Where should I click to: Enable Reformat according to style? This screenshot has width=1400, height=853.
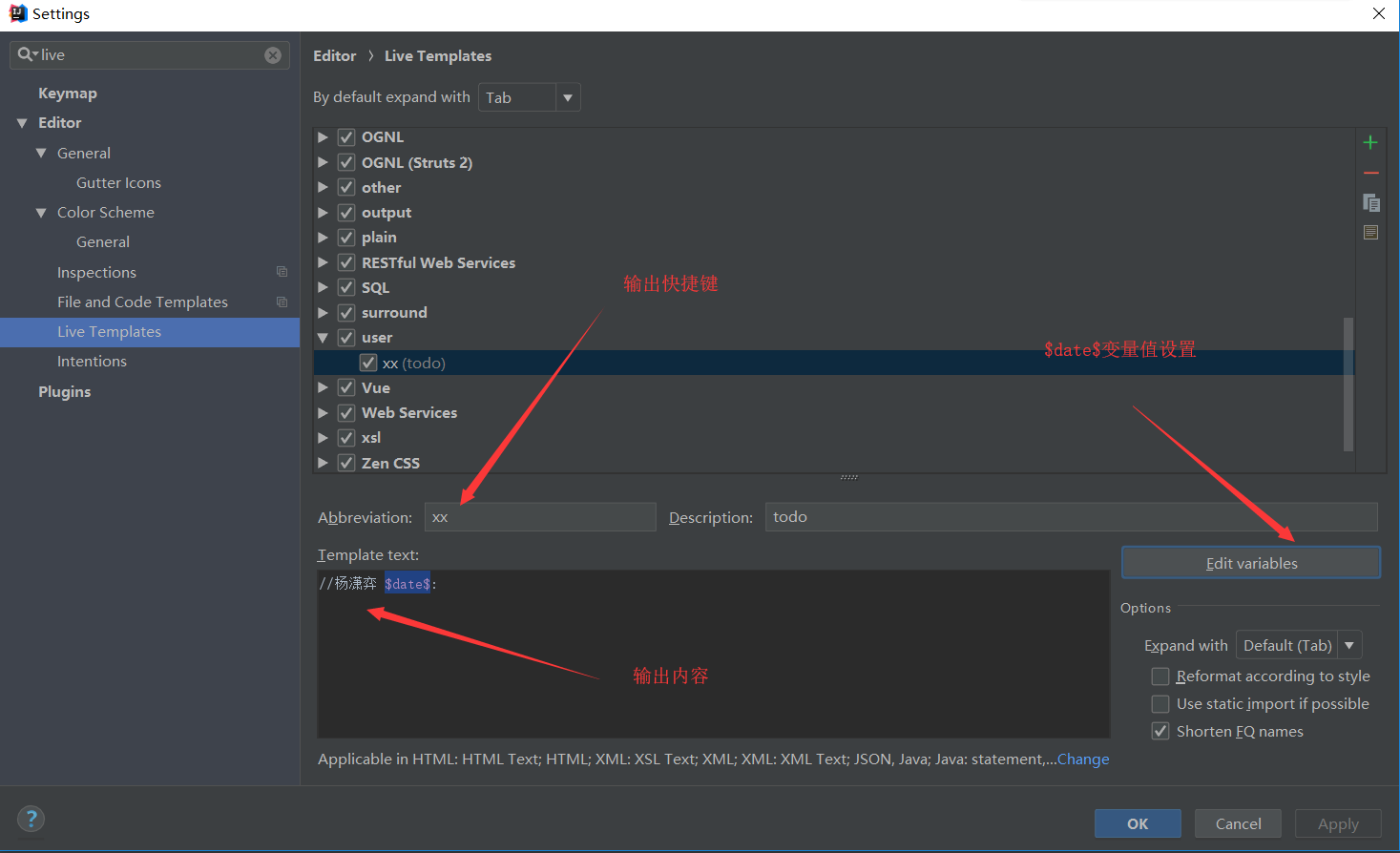(1160, 676)
